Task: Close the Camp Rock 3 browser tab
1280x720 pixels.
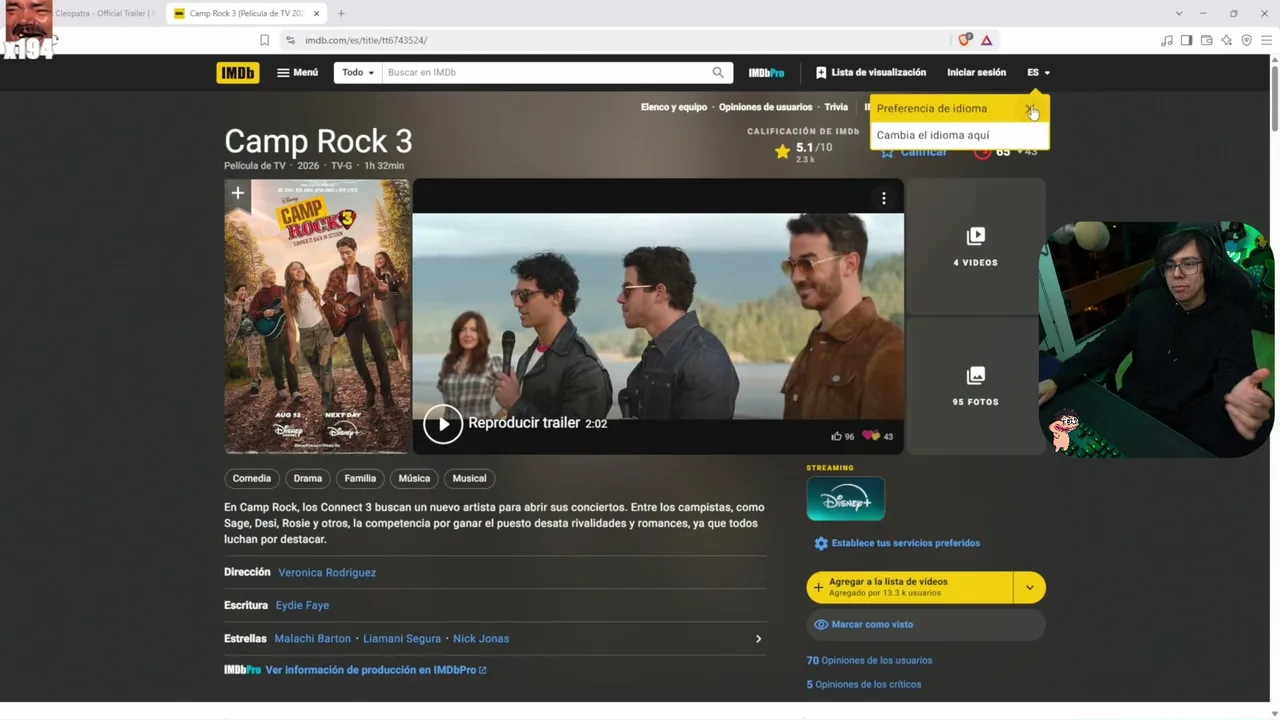Action: click(317, 13)
